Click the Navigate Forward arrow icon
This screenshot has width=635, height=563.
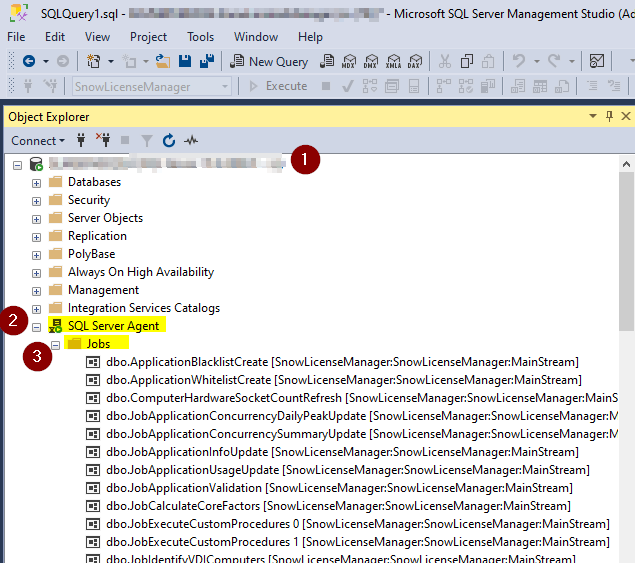(62, 61)
